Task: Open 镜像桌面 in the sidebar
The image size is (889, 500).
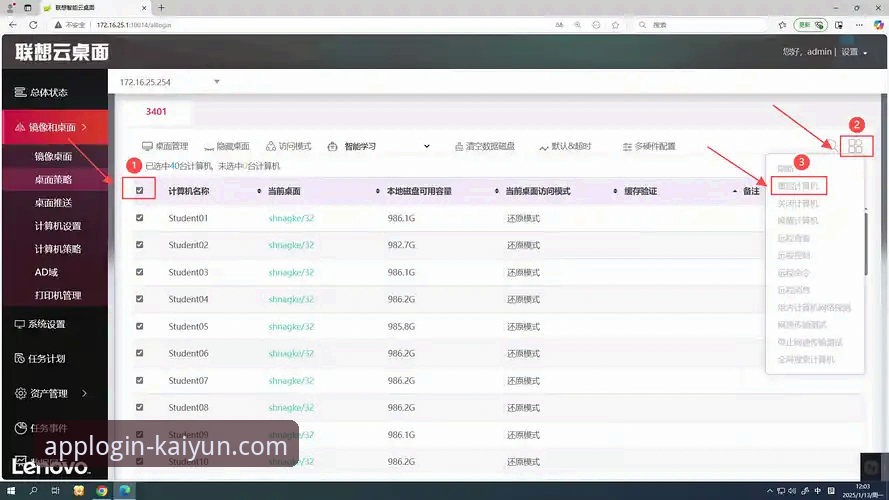Action: [53, 156]
